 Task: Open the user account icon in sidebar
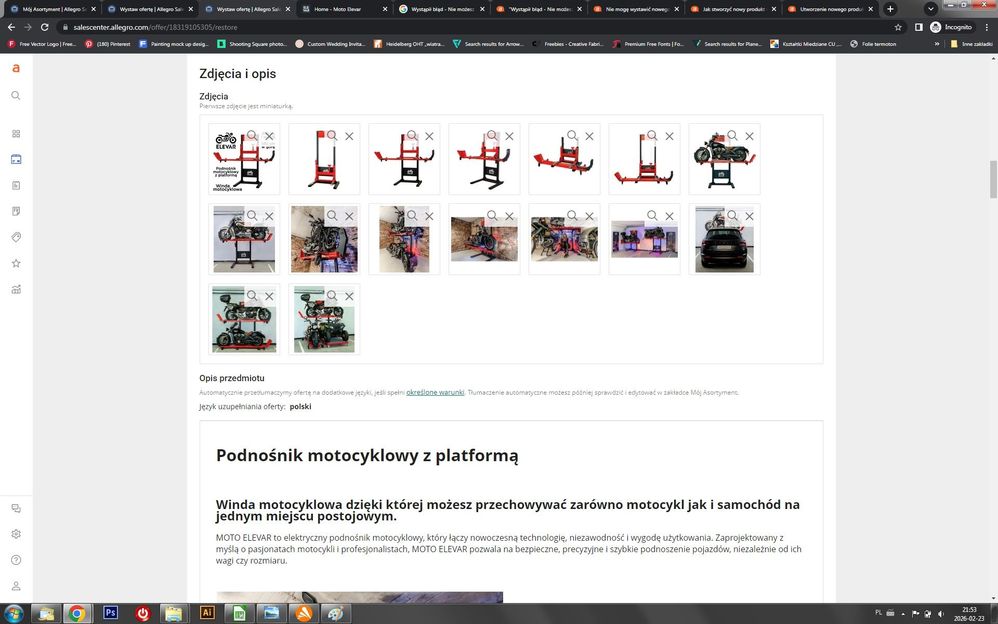point(15,586)
